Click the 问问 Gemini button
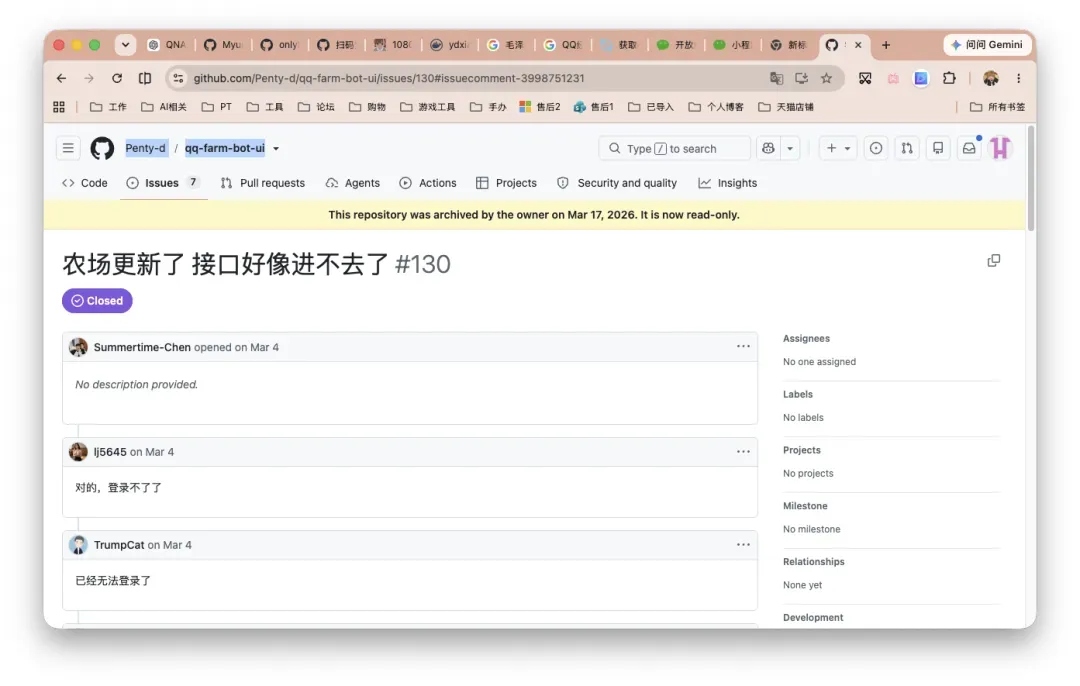The image size is (1080, 686). click(x=987, y=45)
